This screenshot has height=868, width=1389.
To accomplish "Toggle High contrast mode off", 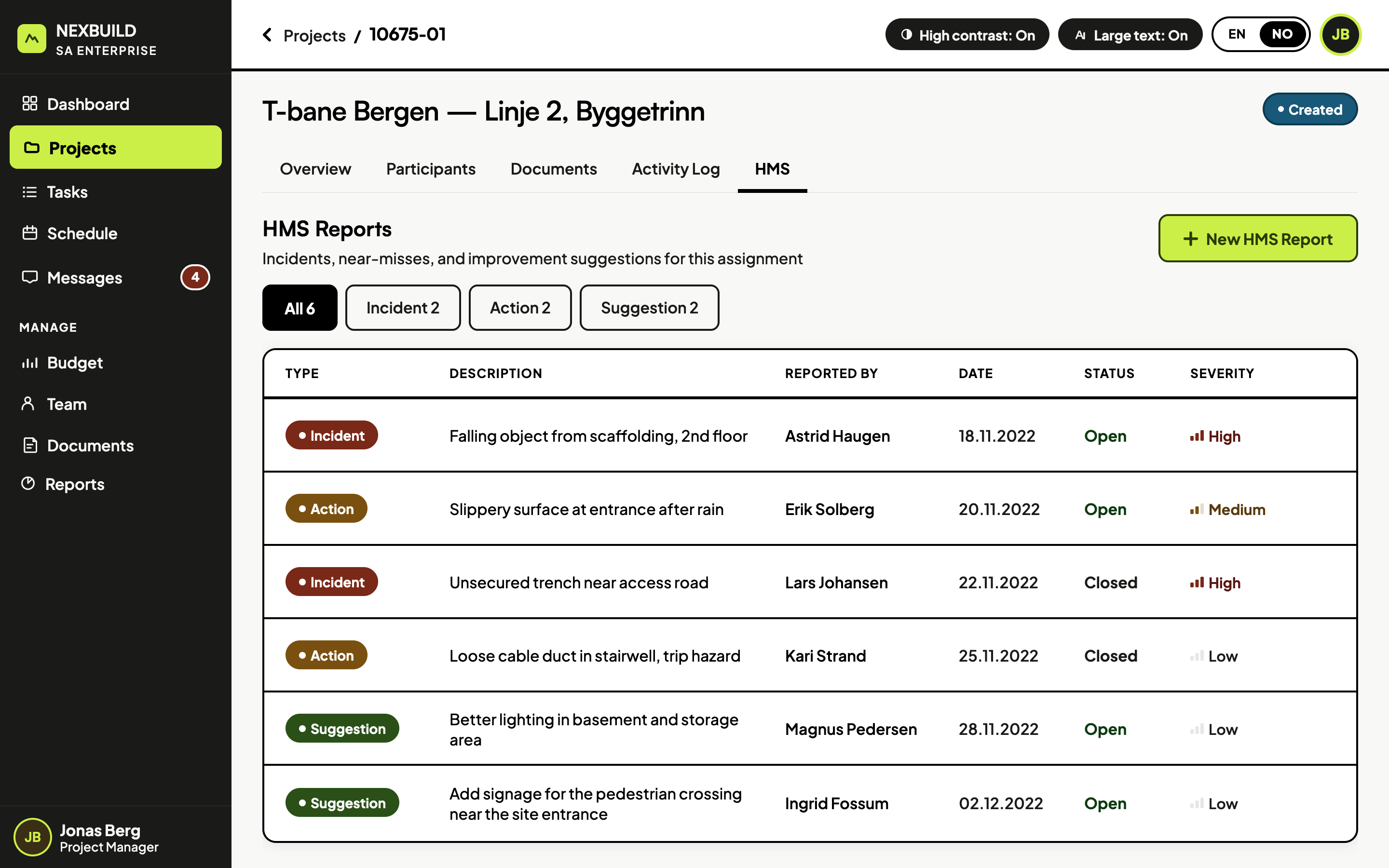I will pyautogui.click(x=967, y=34).
